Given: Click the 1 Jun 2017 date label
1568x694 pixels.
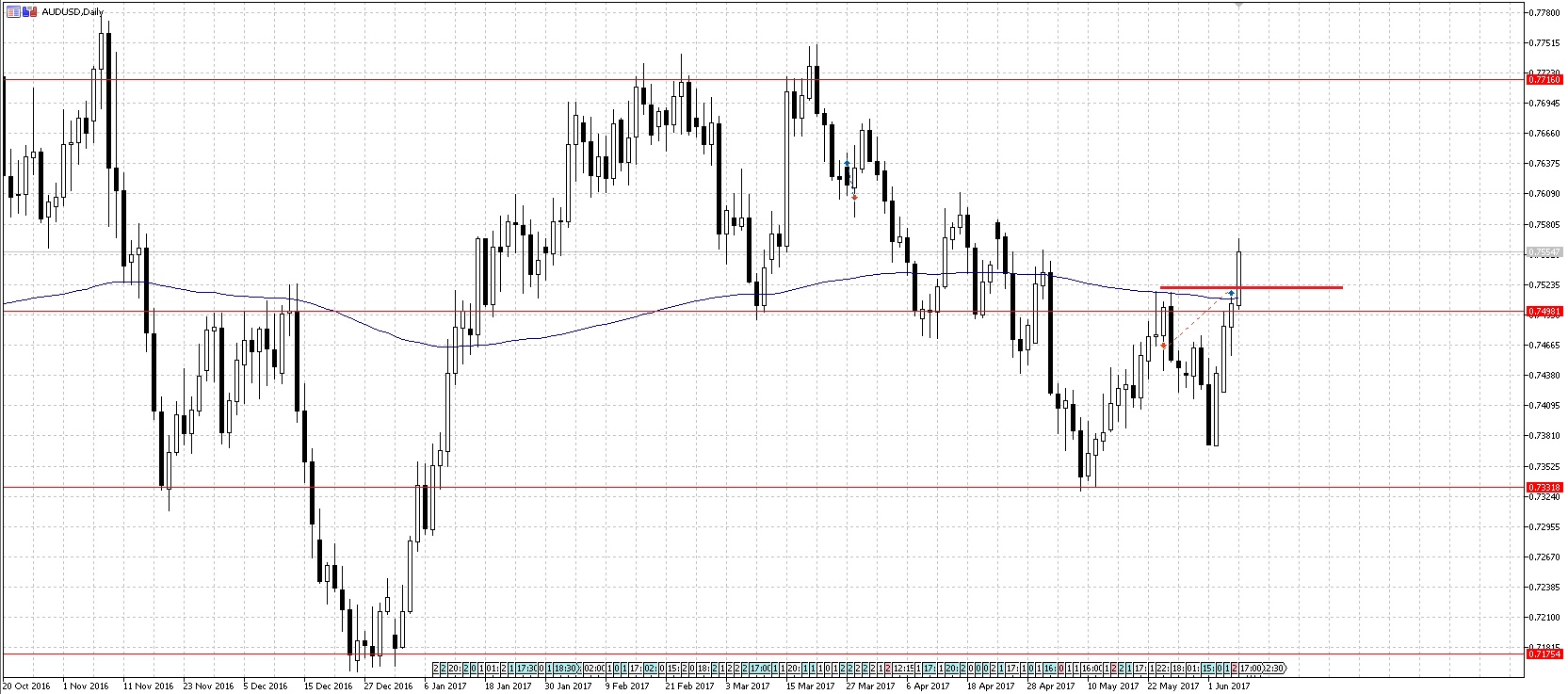Looking at the screenshot, I should (x=1229, y=686).
